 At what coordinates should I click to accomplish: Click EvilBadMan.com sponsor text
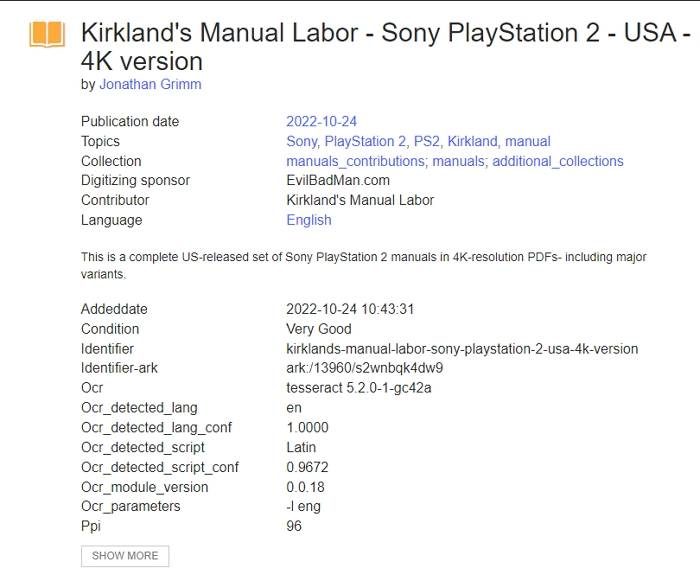click(x=338, y=181)
